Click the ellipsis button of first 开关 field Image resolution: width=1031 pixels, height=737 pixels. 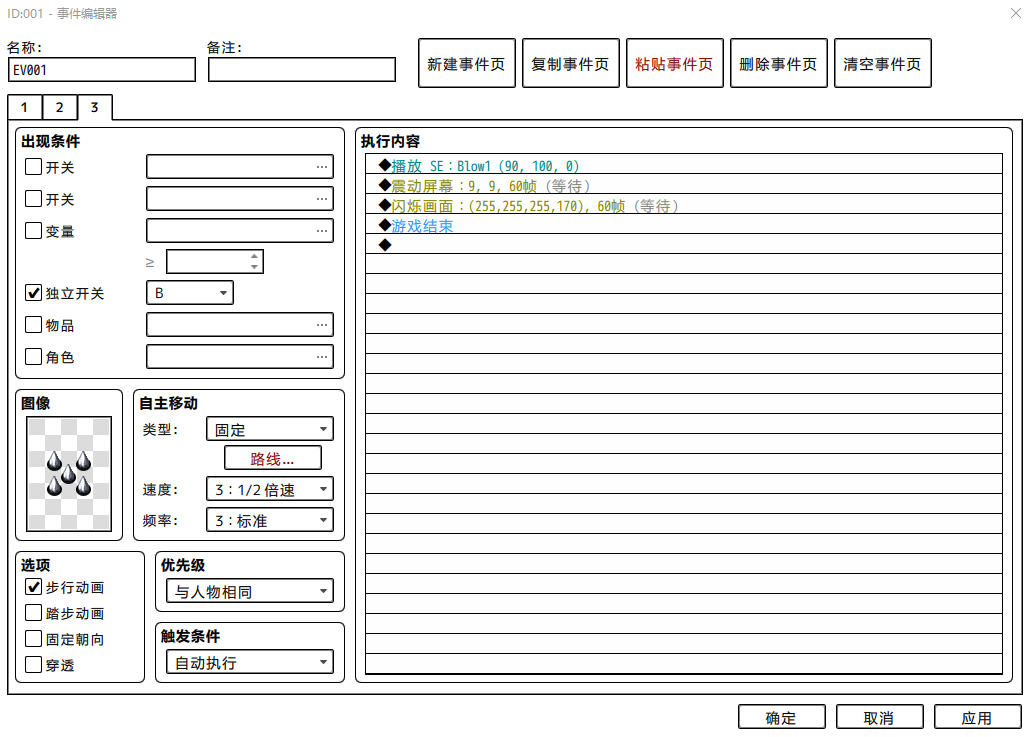click(322, 167)
